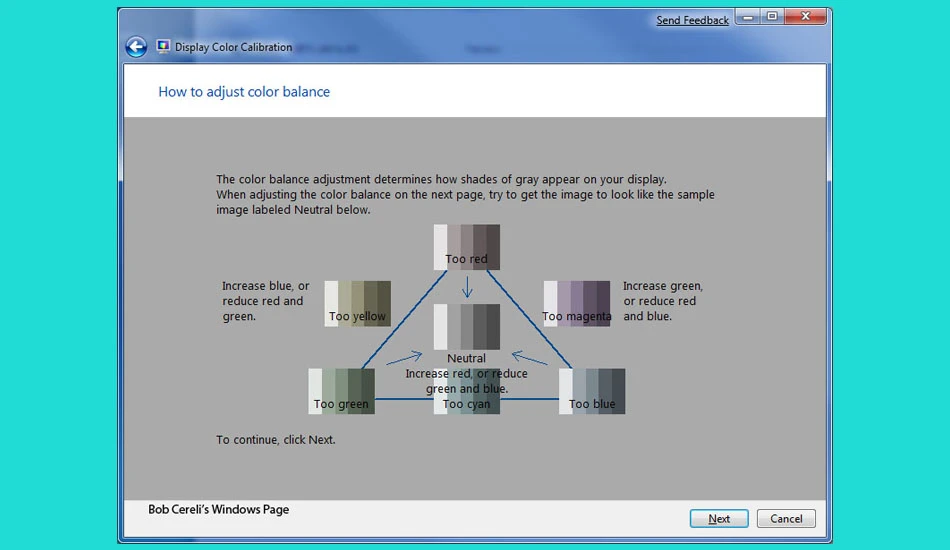Viewport: 950px width, 550px height.
Task: Proceed with the Next button
Action: [719, 519]
